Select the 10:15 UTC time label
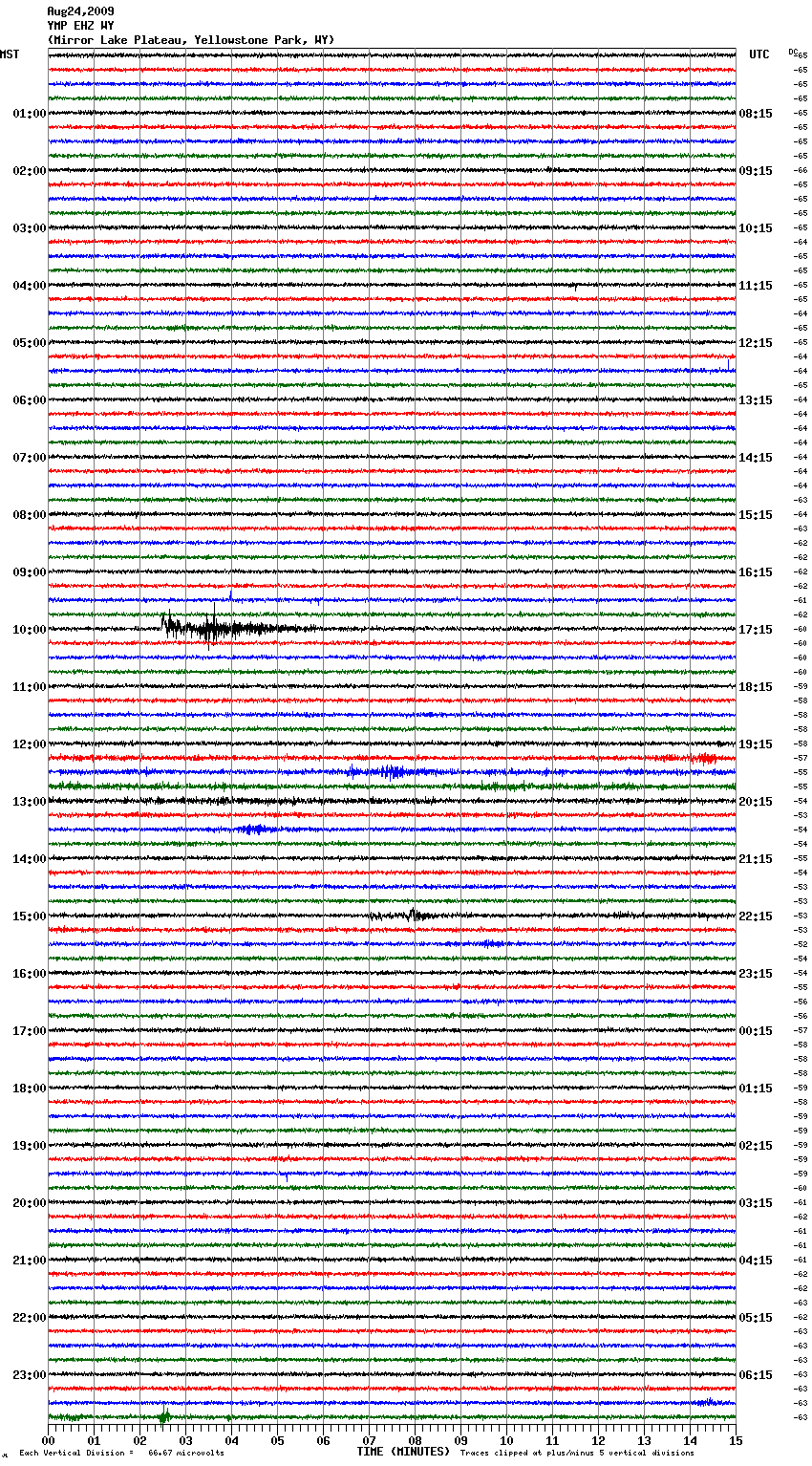 [756, 228]
